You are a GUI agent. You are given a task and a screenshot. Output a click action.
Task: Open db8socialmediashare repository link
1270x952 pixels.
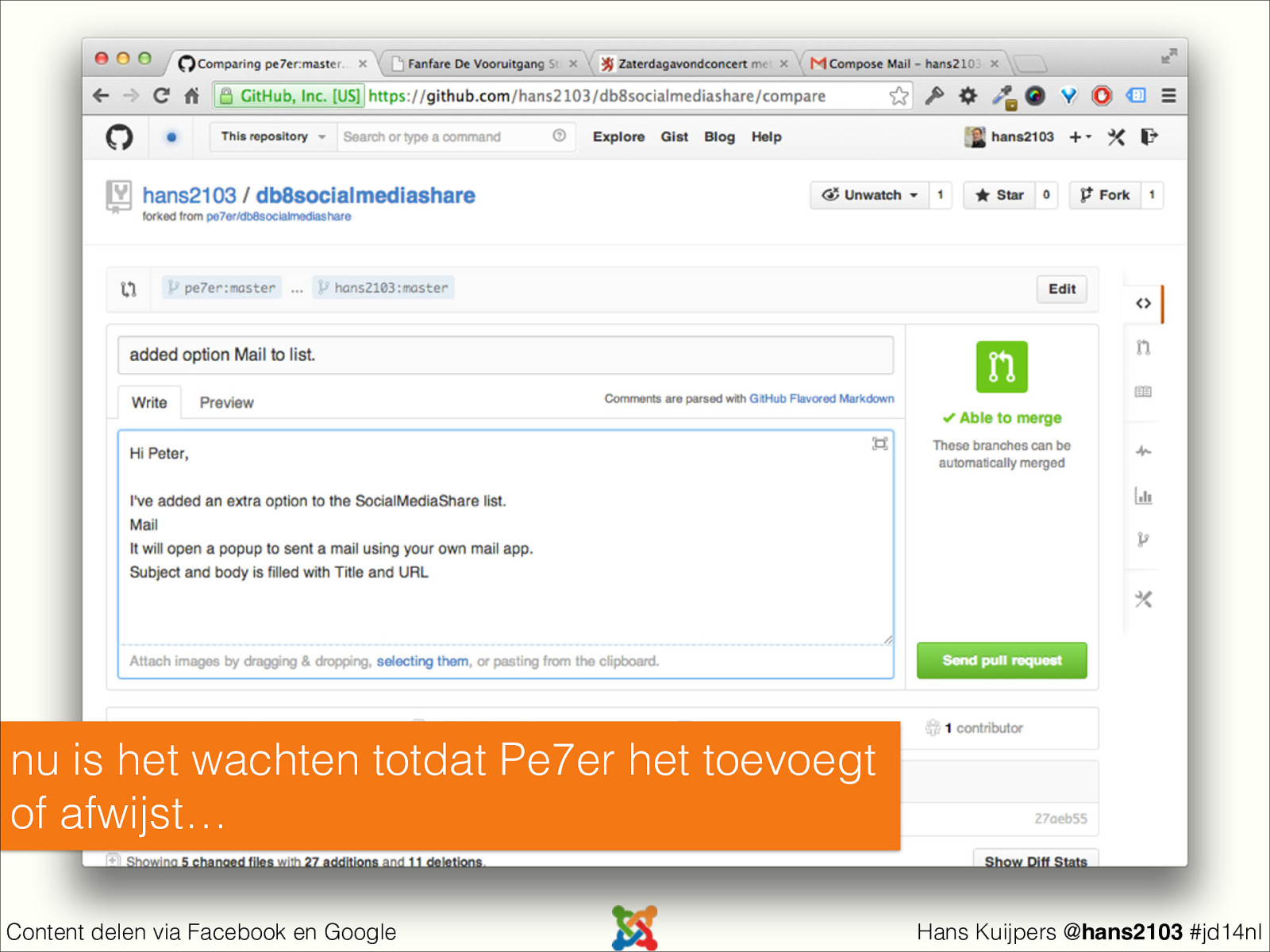point(365,195)
